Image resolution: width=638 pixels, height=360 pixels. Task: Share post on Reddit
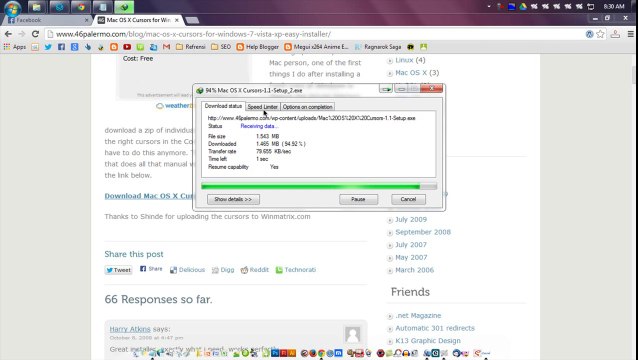(x=255, y=270)
